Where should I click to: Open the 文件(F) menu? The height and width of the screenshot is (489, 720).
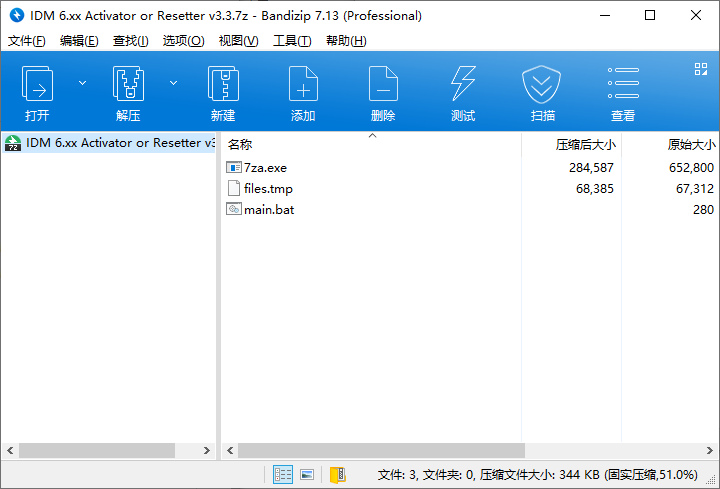point(27,41)
